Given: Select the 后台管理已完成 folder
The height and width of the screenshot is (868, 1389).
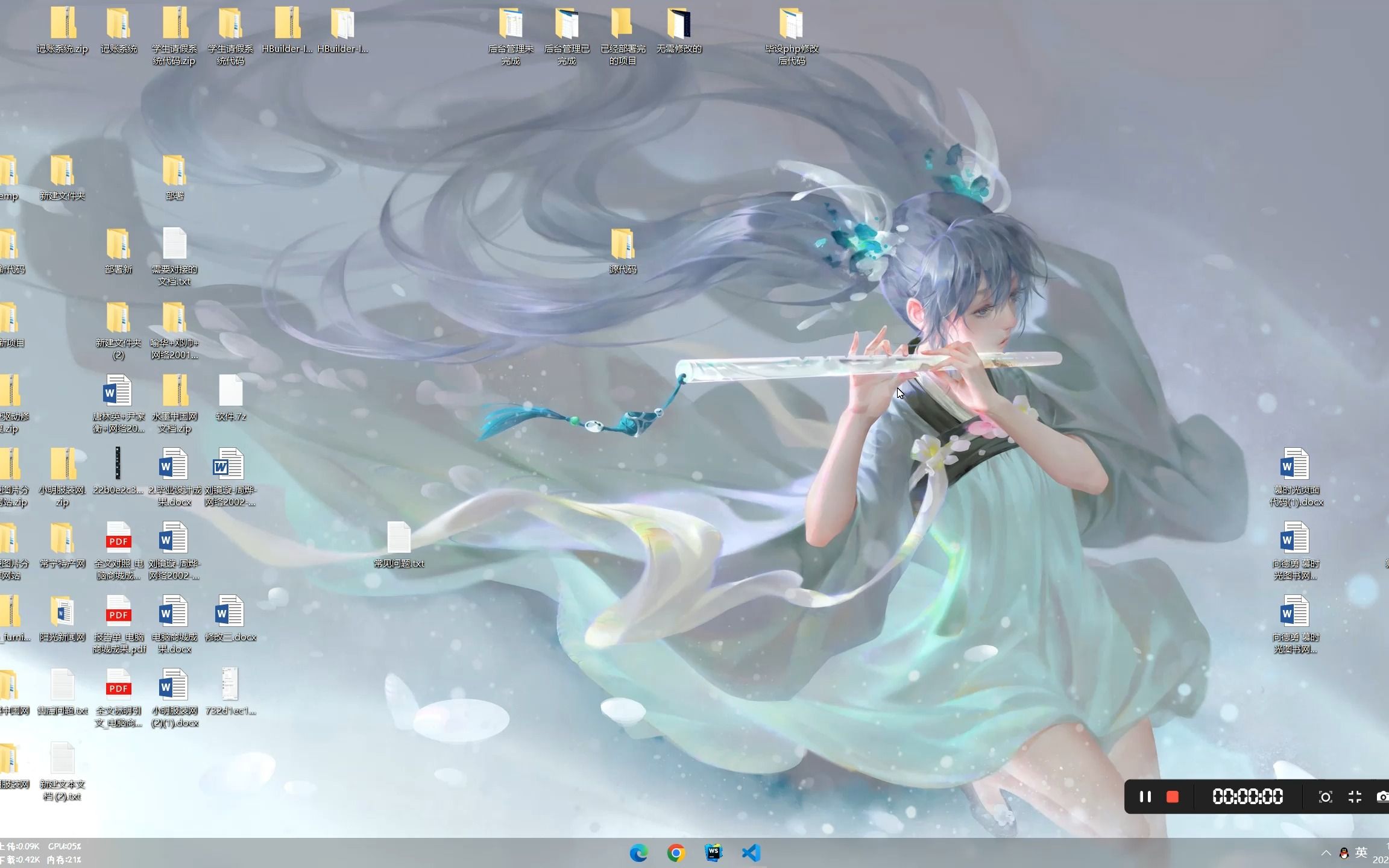Looking at the screenshot, I should (x=567, y=36).
